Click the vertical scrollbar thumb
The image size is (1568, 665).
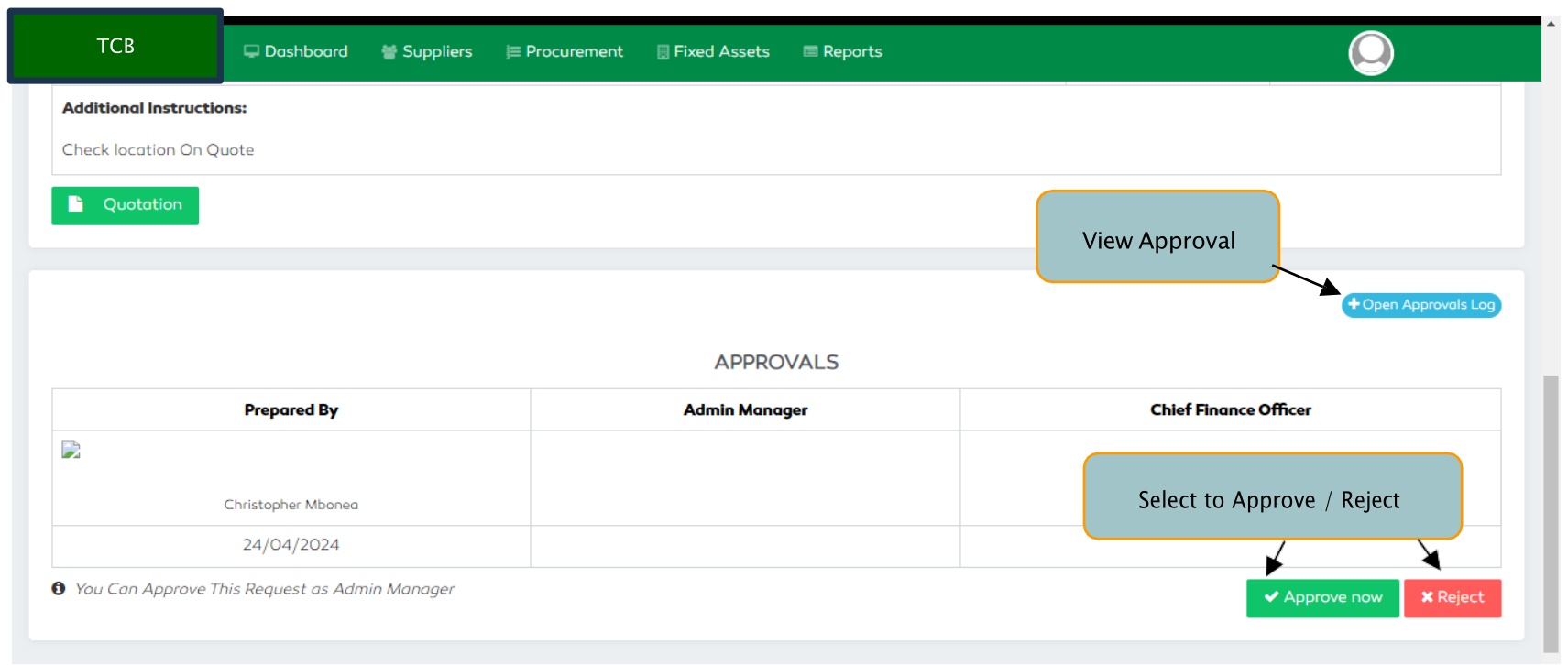click(x=1551, y=513)
